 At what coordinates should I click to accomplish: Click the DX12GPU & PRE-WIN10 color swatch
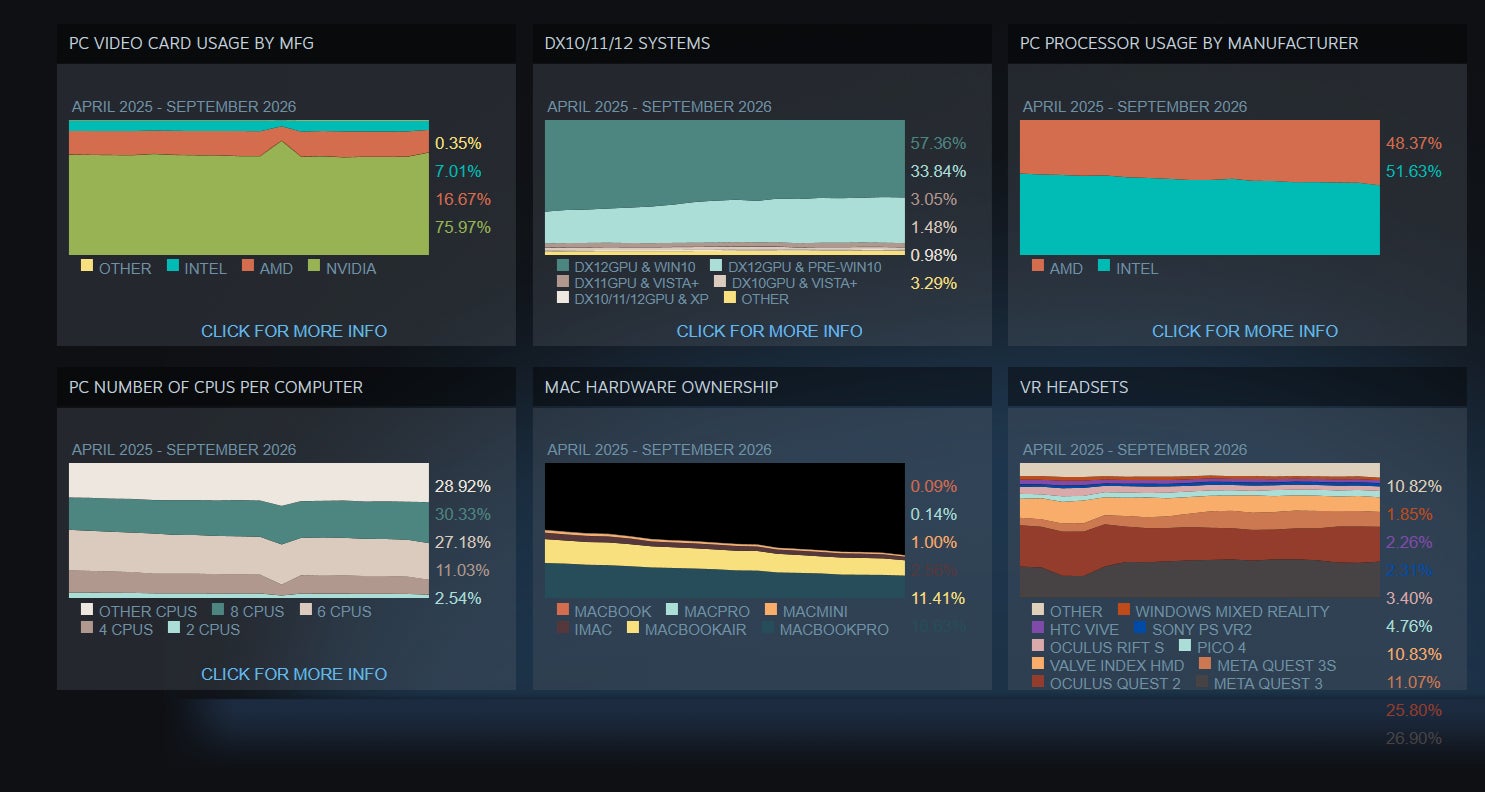(716, 266)
